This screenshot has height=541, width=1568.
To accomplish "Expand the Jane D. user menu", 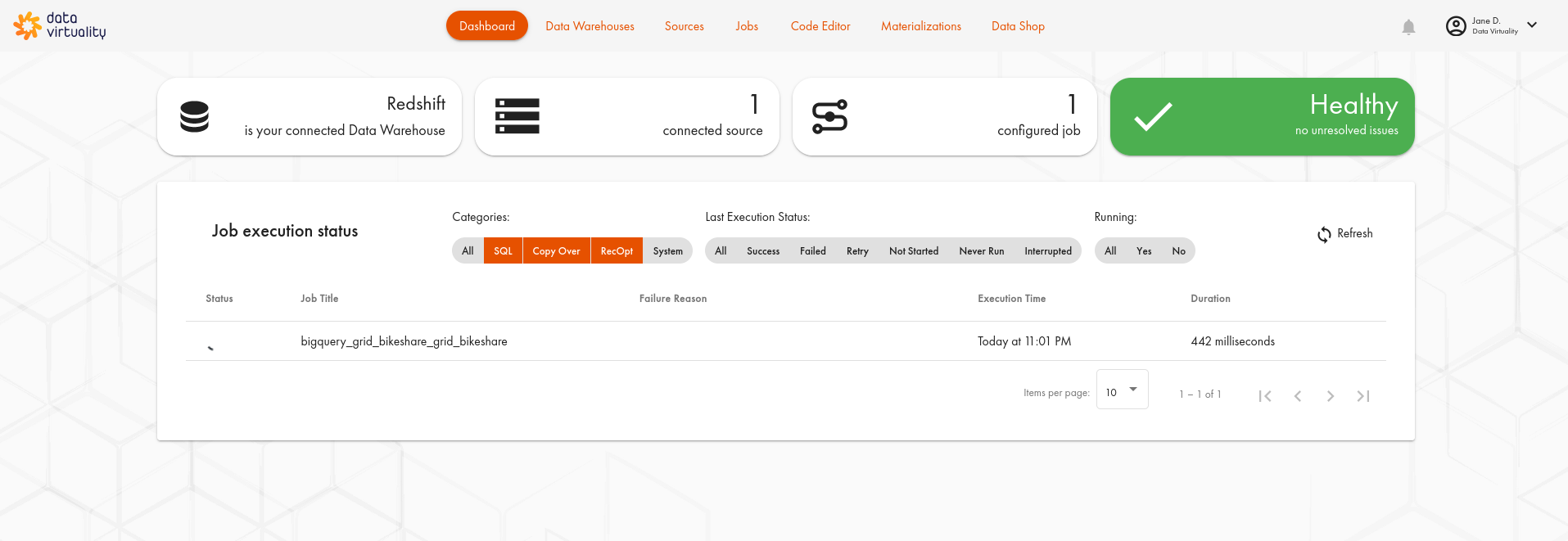I will tap(1532, 25).
